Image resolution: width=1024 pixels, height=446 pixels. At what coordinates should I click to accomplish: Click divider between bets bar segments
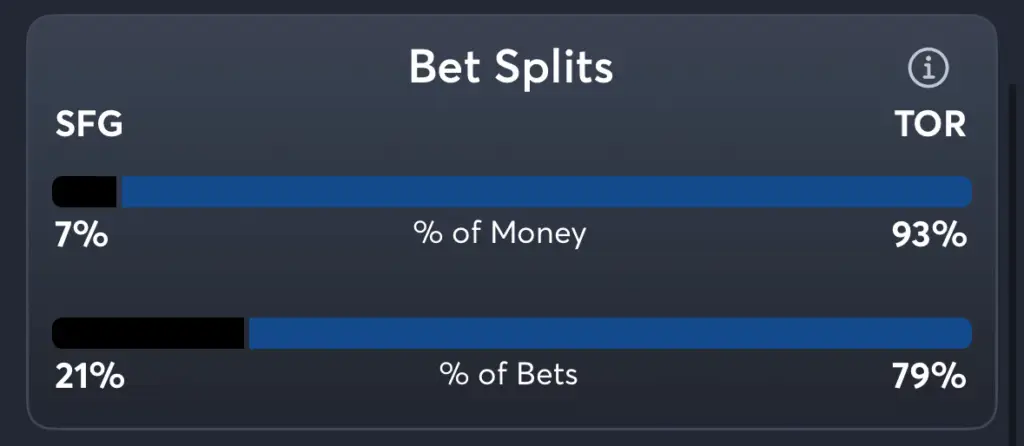pyautogui.click(x=247, y=333)
